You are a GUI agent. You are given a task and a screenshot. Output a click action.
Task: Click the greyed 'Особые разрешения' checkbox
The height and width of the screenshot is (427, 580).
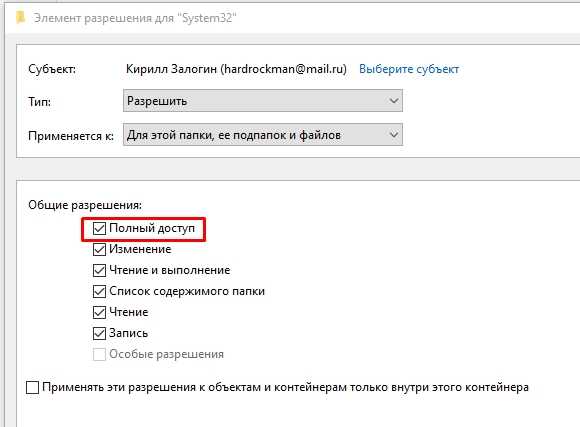tap(99, 354)
